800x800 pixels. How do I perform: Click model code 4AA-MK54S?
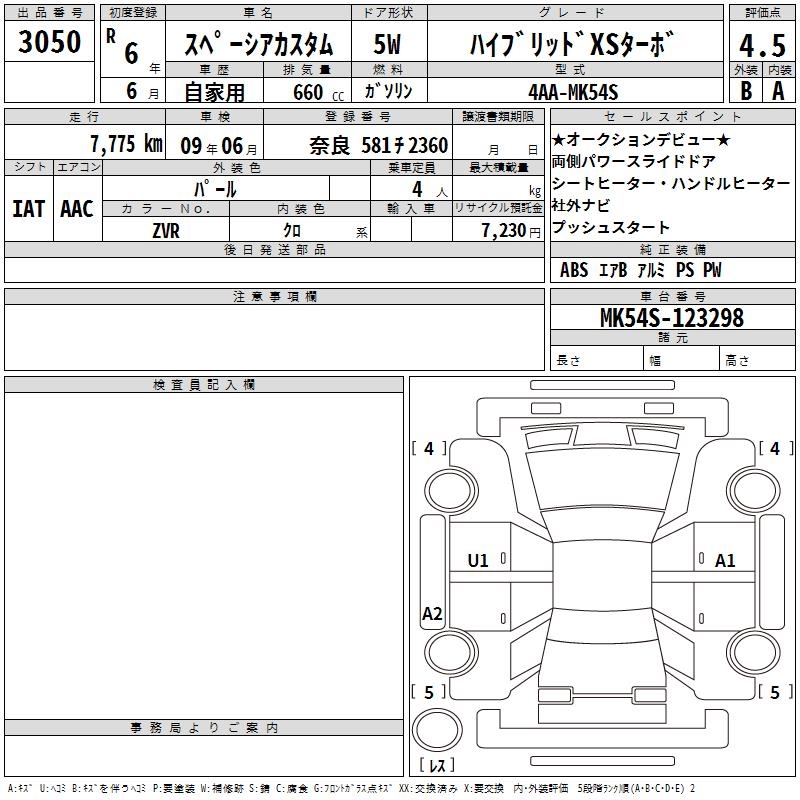[573, 92]
